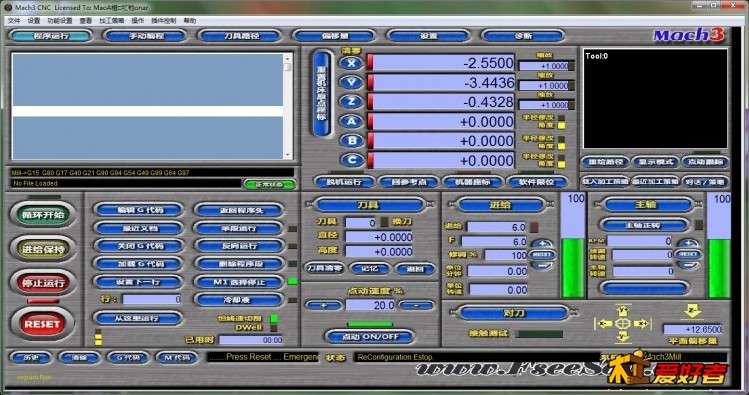This screenshot has width=749, height=395.
Task: Click 显示模式 display mode button
Action: tap(655, 162)
